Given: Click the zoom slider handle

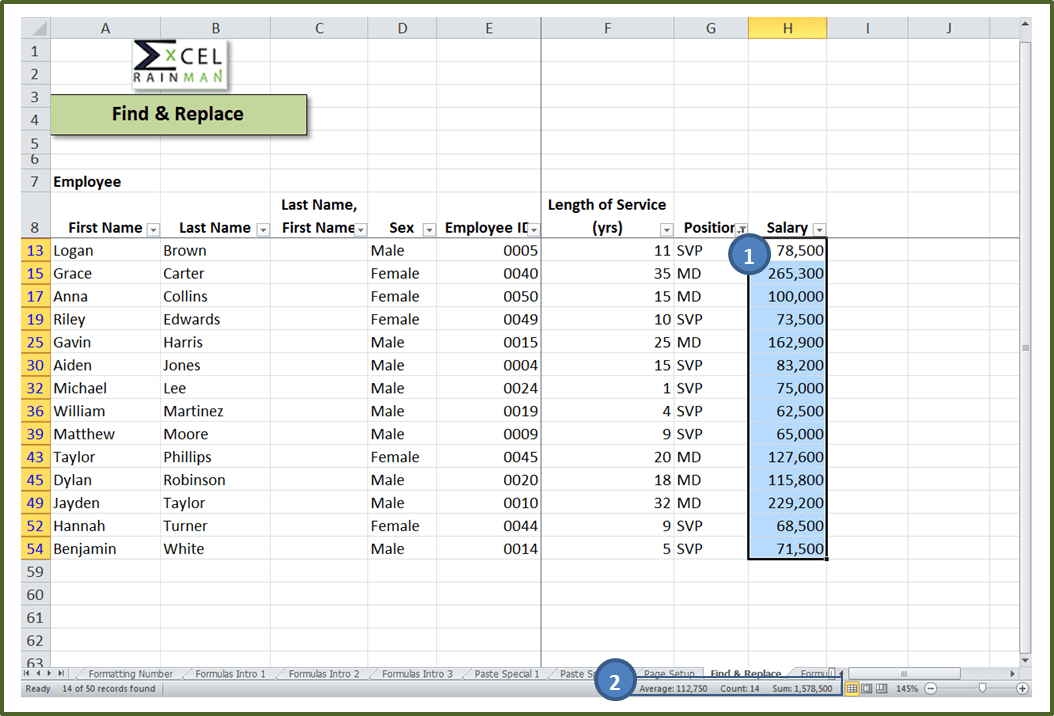Looking at the screenshot, I should point(983,689).
